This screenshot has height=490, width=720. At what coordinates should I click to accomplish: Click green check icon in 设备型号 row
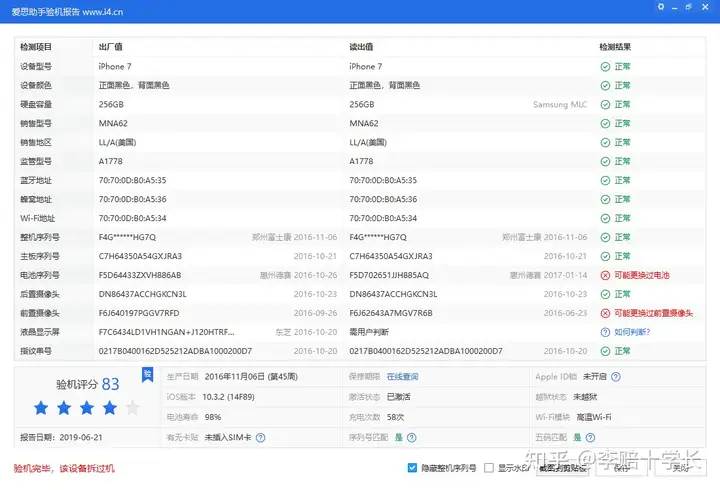[x=605, y=67]
